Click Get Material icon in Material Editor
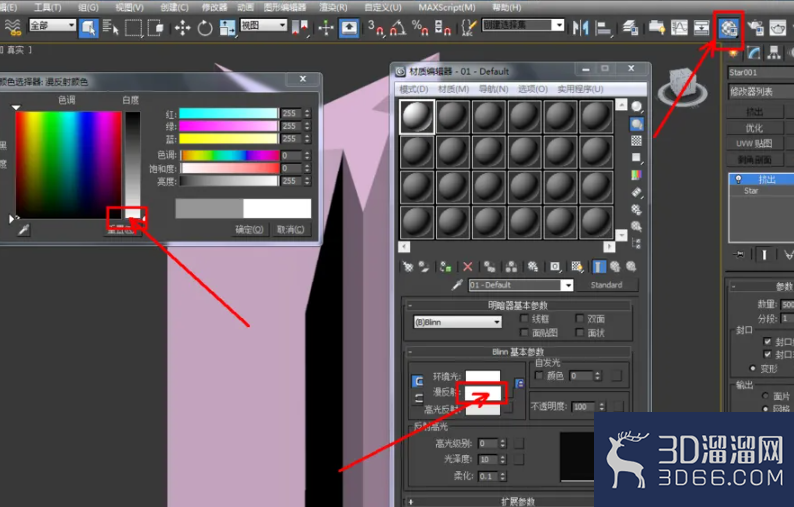Screen dimensions: 794x507 coord(408,266)
